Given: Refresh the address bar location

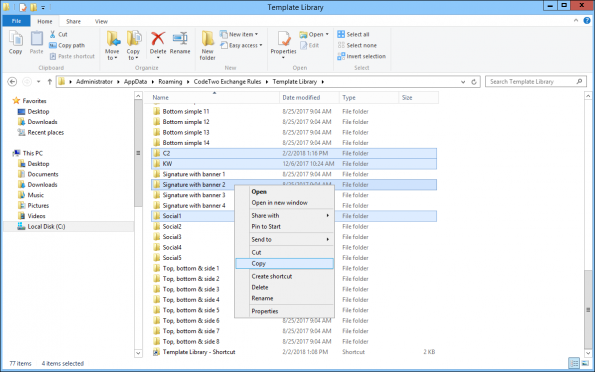Looking at the screenshot, I should [474, 82].
